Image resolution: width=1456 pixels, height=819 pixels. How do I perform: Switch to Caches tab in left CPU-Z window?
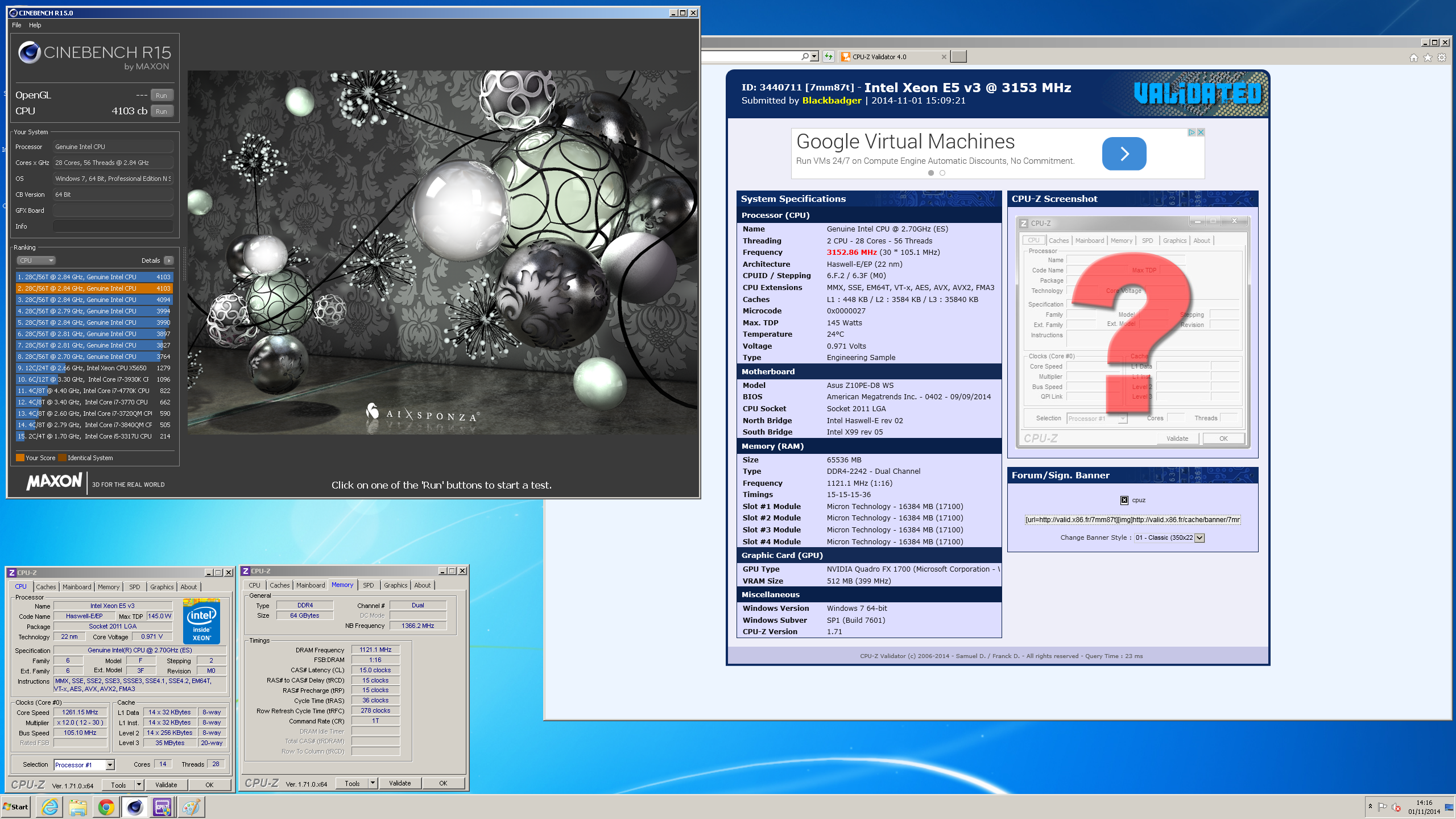[x=46, y=587]
